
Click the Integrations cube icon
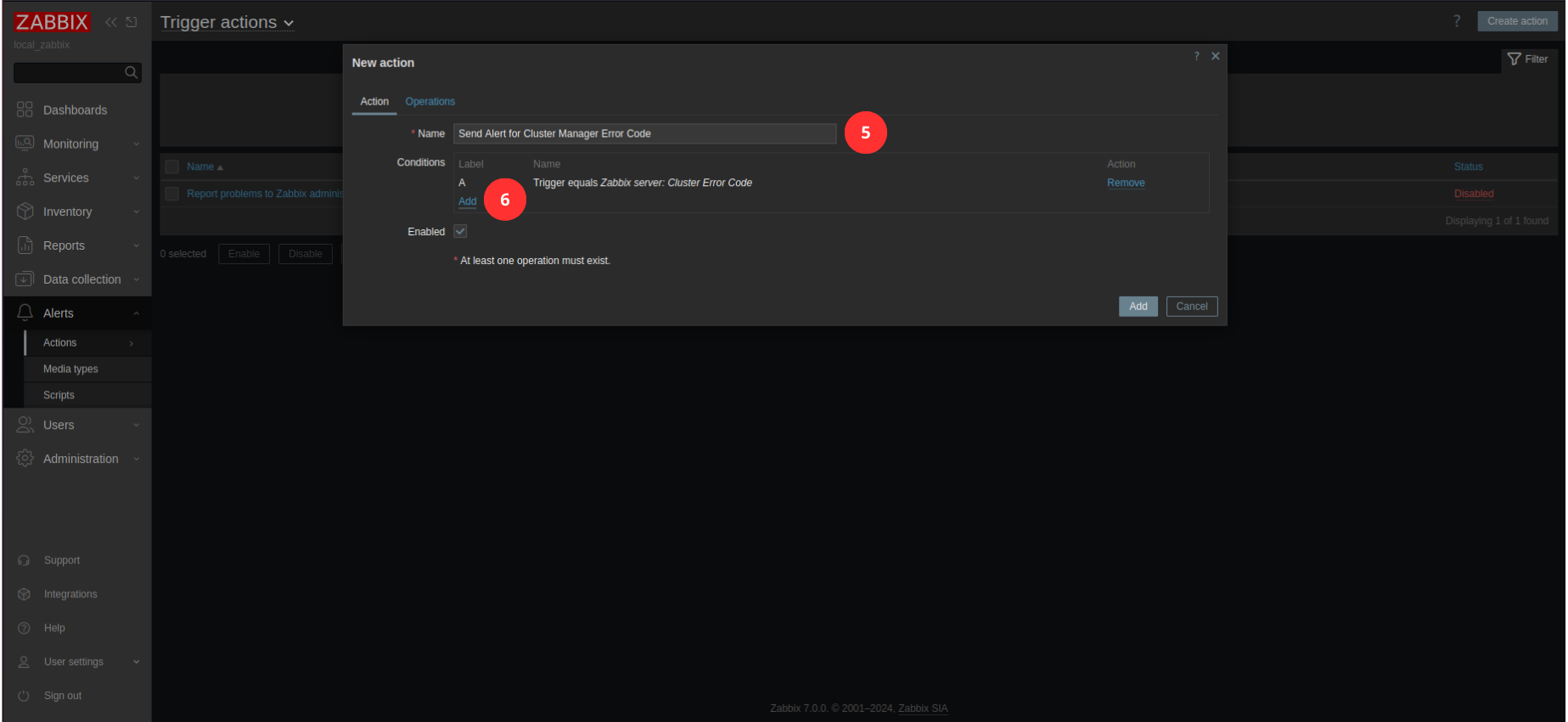click(x=24, y=595)
